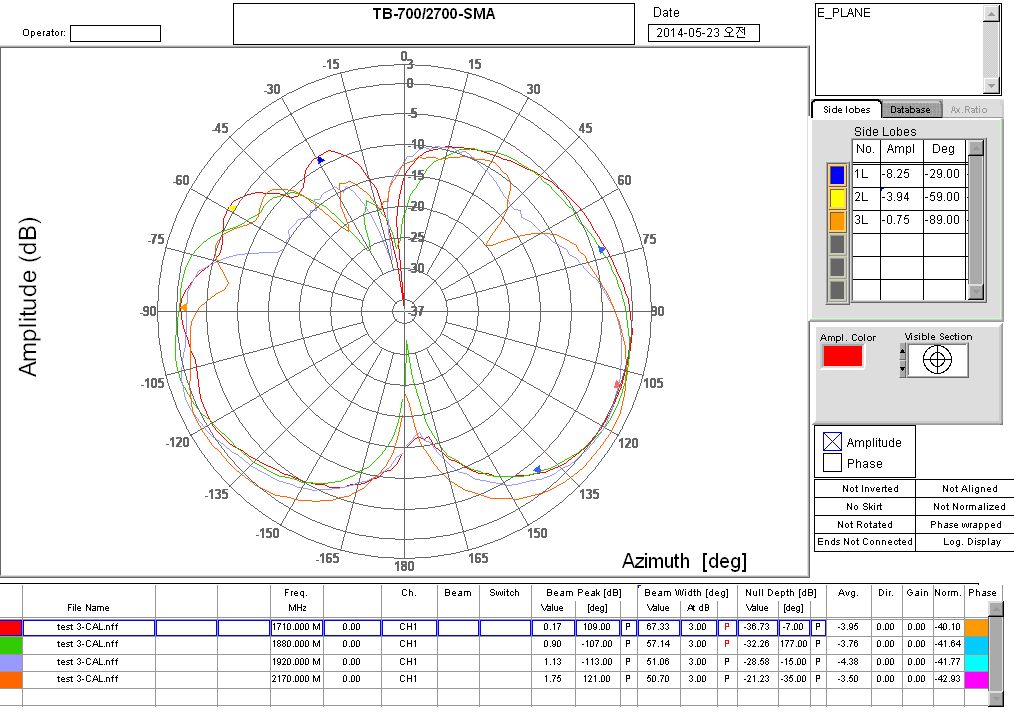The image size is (1014, 714).
Task: Click the Beam Peak [dB] column header
Action: pyautogui.click(x=583, y=592)
